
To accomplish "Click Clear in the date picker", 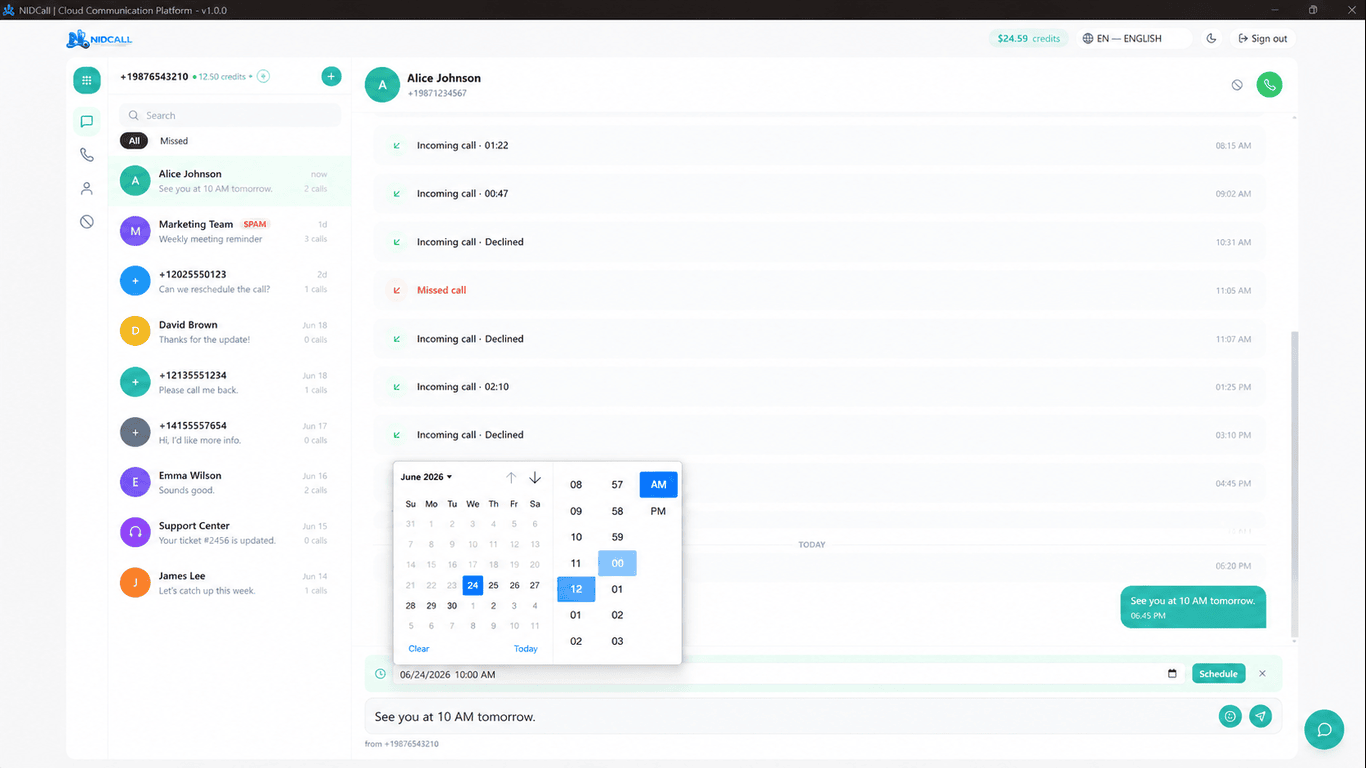I will [x=419, y=649].
